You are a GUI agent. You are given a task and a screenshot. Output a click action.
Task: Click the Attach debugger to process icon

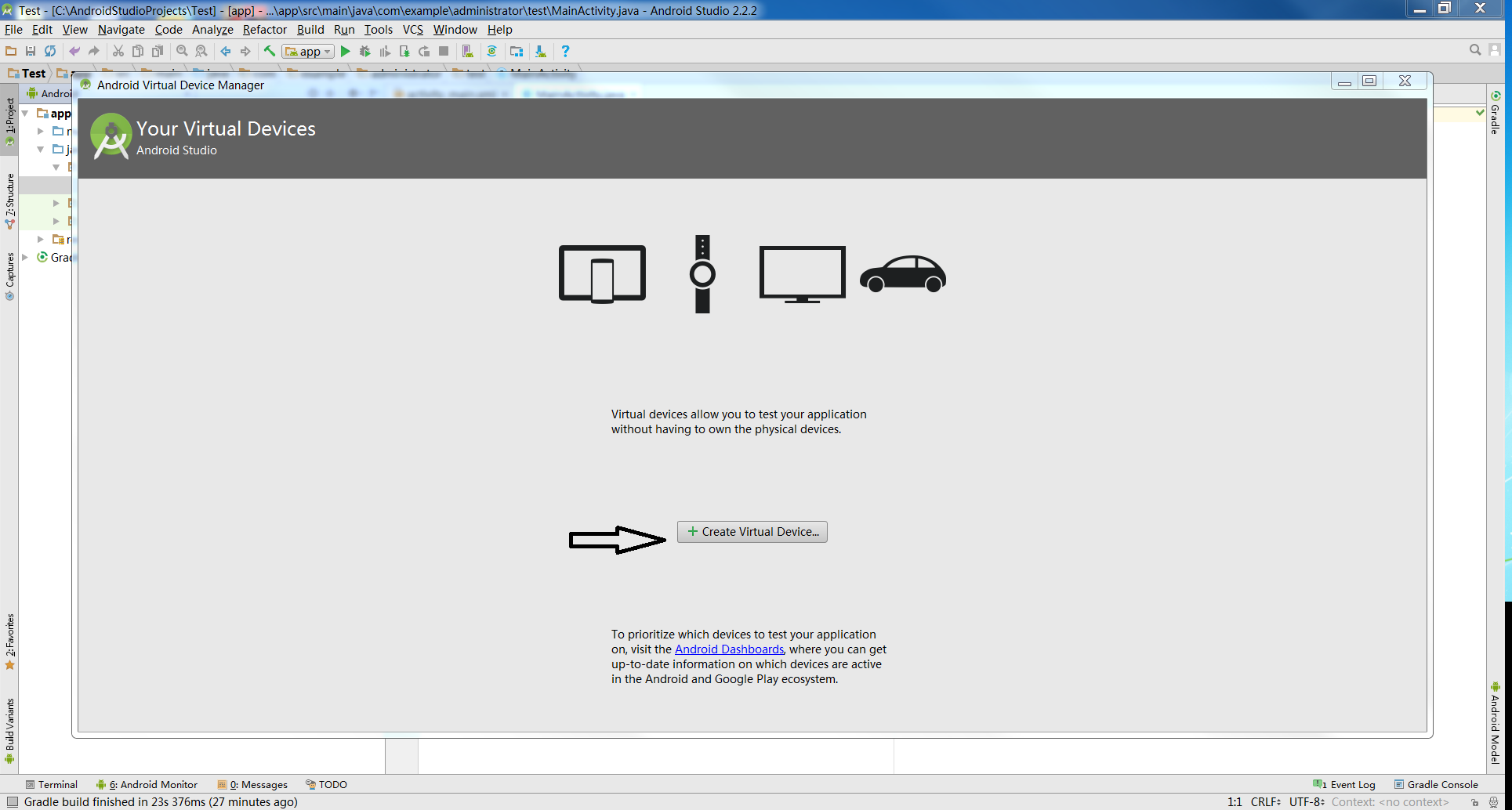tap(404, 51)
